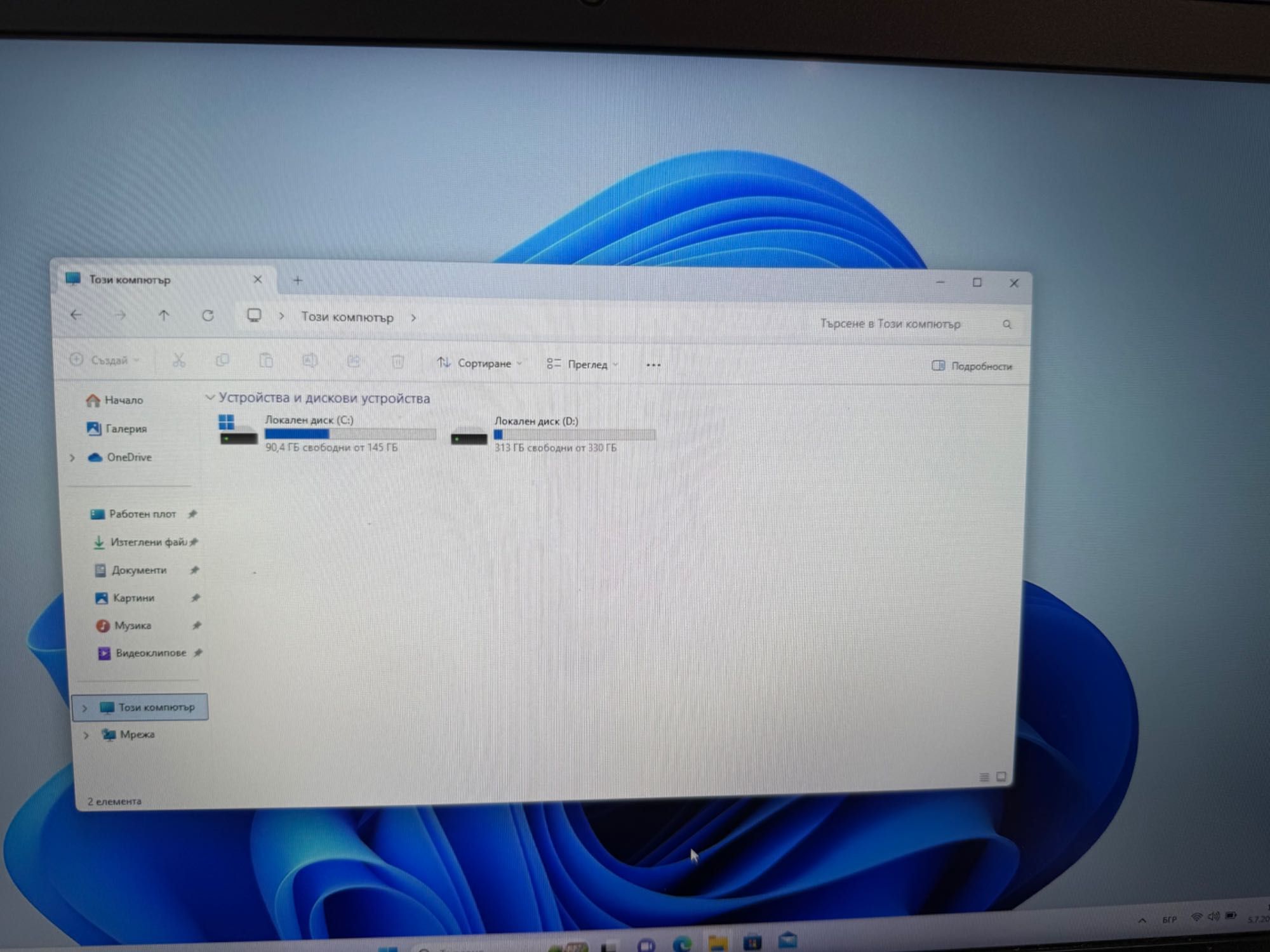Open Картини in the sidebar
This screenshot has width=1270, height=952.
(125, 598)
